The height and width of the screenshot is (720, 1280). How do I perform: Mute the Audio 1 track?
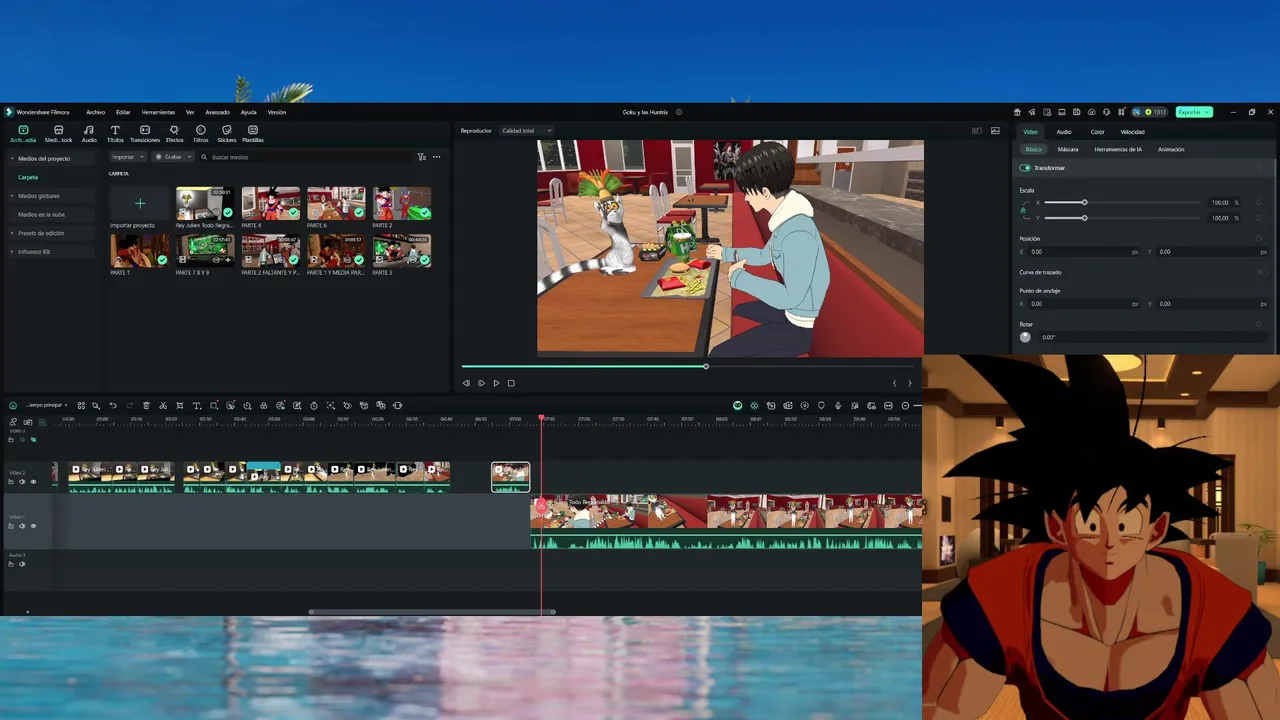click(22, 564)
